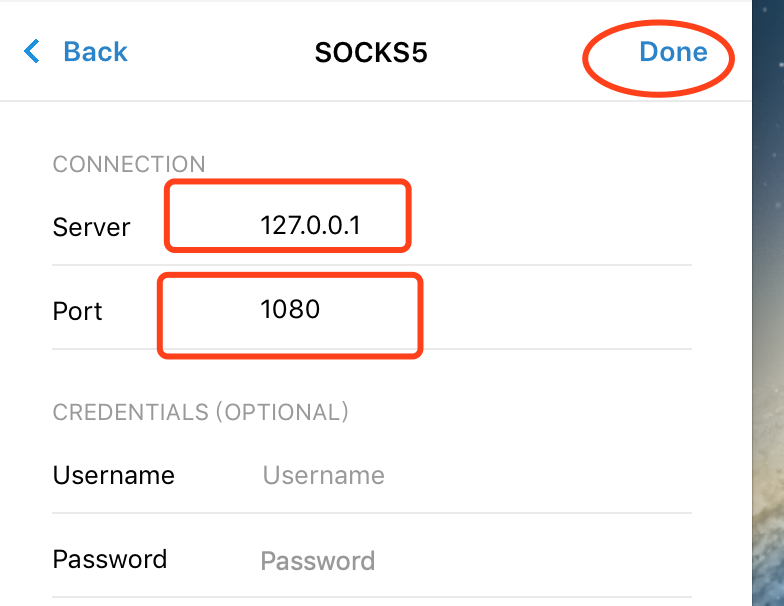784x606 pixels.
Task: Click the CREDENTIALS (OPTIONAL) section header
Action: point(200,412)
